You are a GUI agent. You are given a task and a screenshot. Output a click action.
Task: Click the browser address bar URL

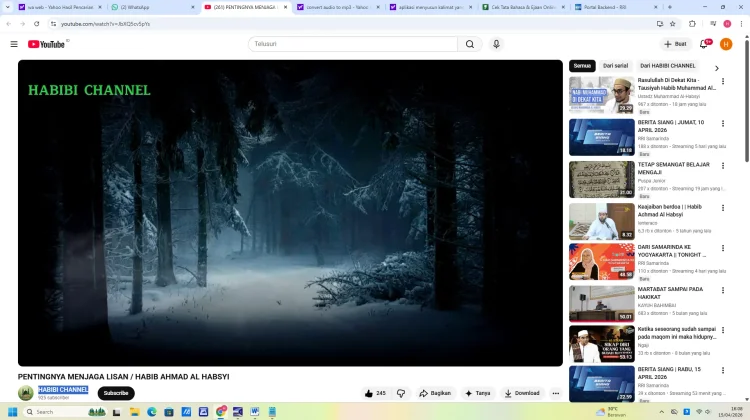pos(106,24)
